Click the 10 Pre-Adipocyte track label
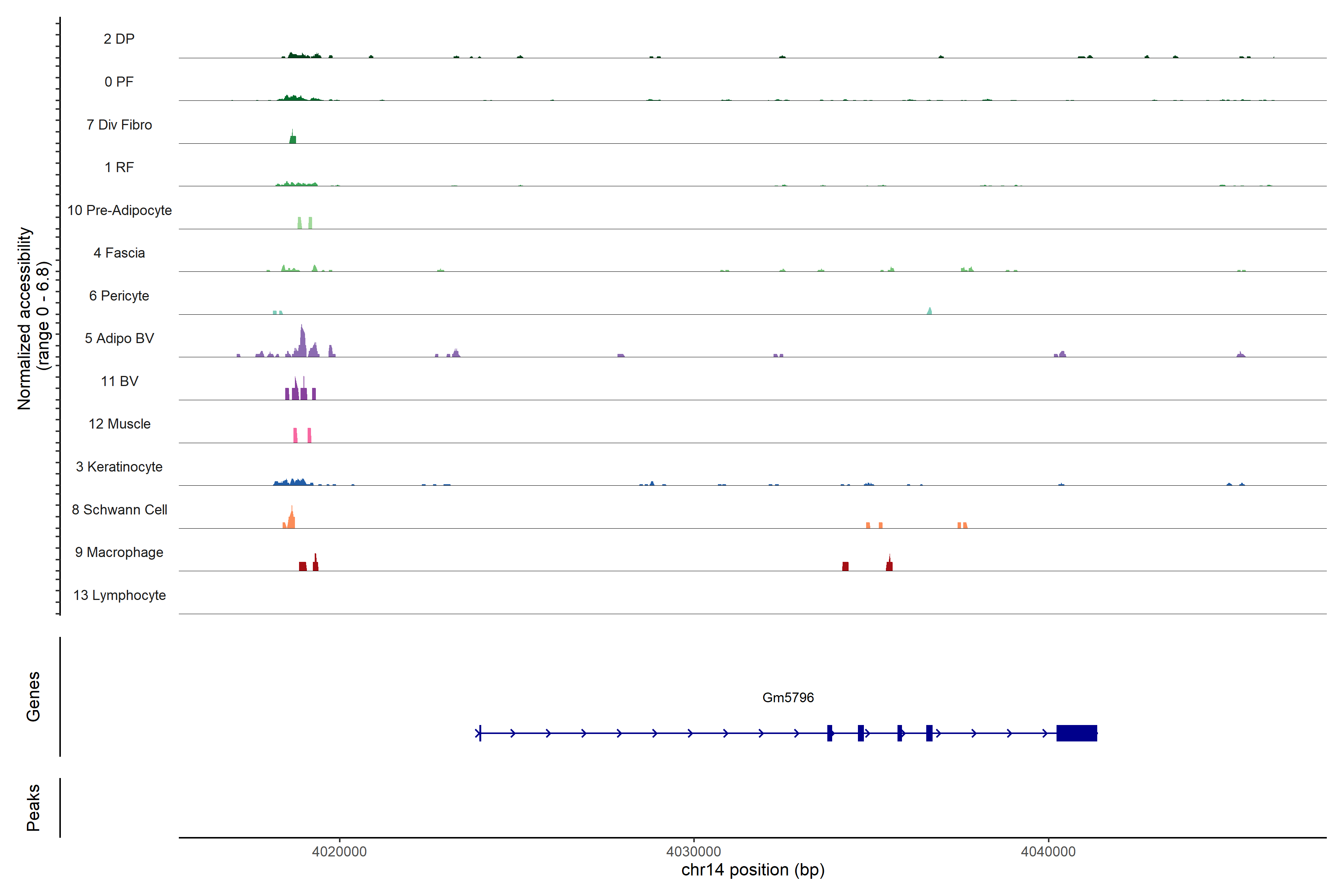The width and height of the screenshot is (1344, 896). click(119, 210)
